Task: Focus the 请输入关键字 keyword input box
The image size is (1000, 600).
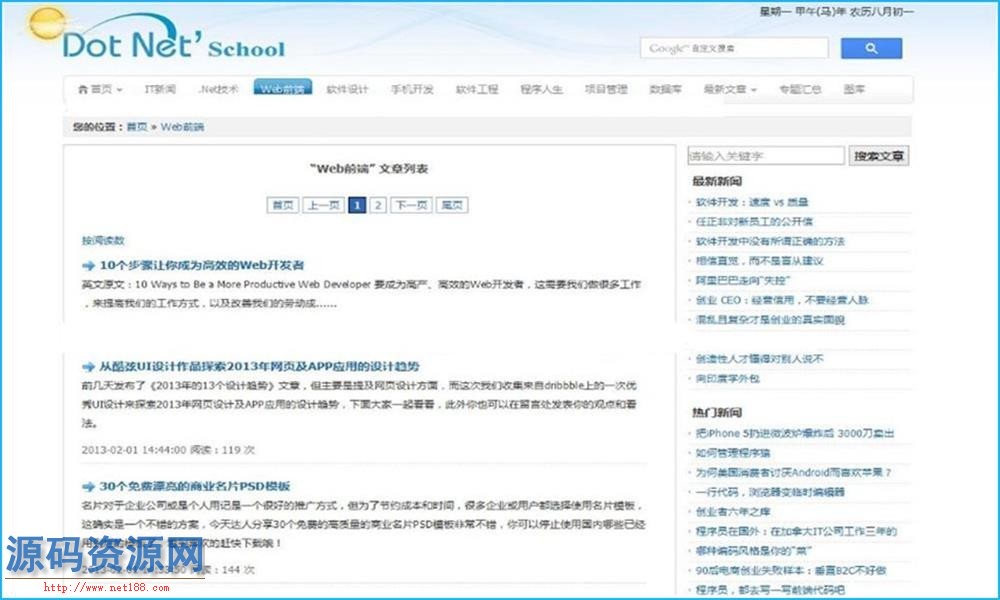Action: [x=766, y=156]
